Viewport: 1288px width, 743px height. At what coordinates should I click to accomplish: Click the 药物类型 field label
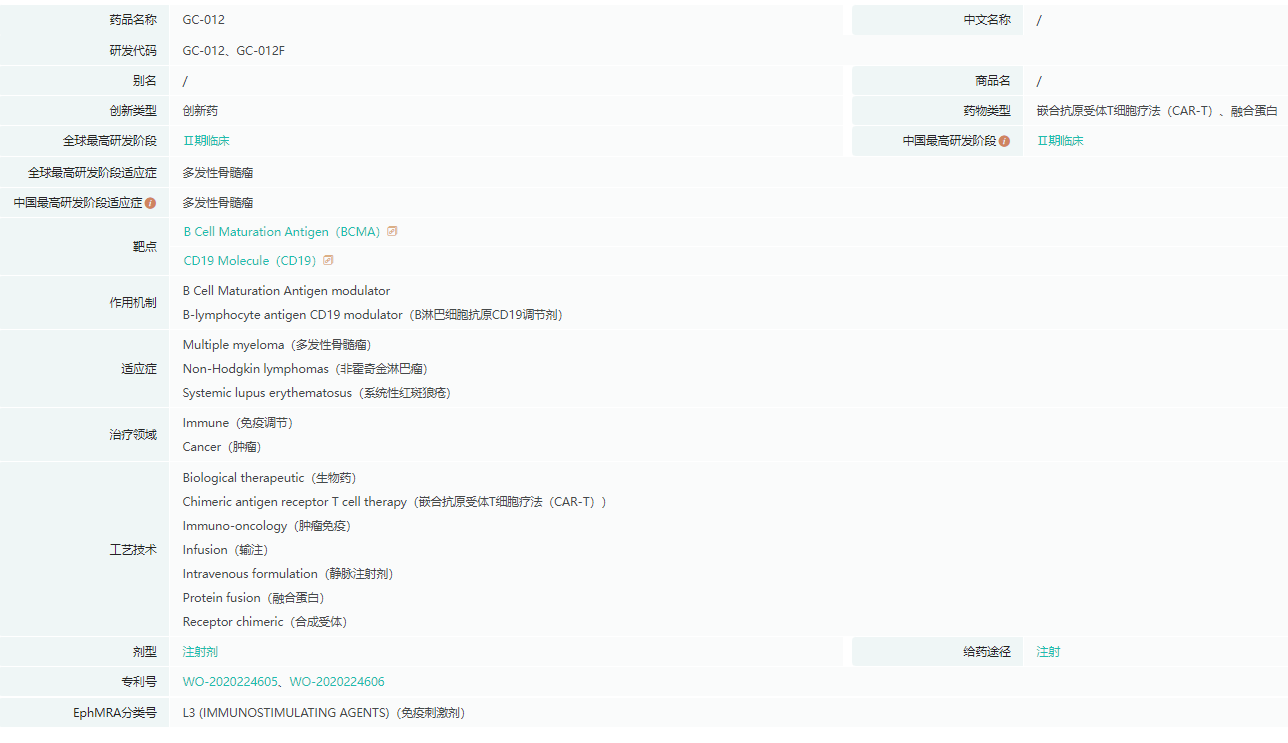(987, 111)
